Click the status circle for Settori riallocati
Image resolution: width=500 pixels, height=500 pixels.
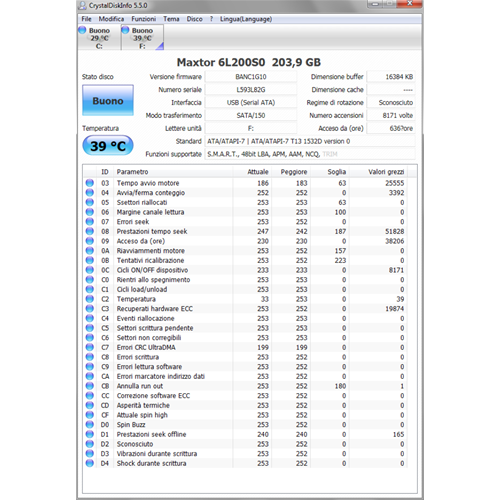90,202
